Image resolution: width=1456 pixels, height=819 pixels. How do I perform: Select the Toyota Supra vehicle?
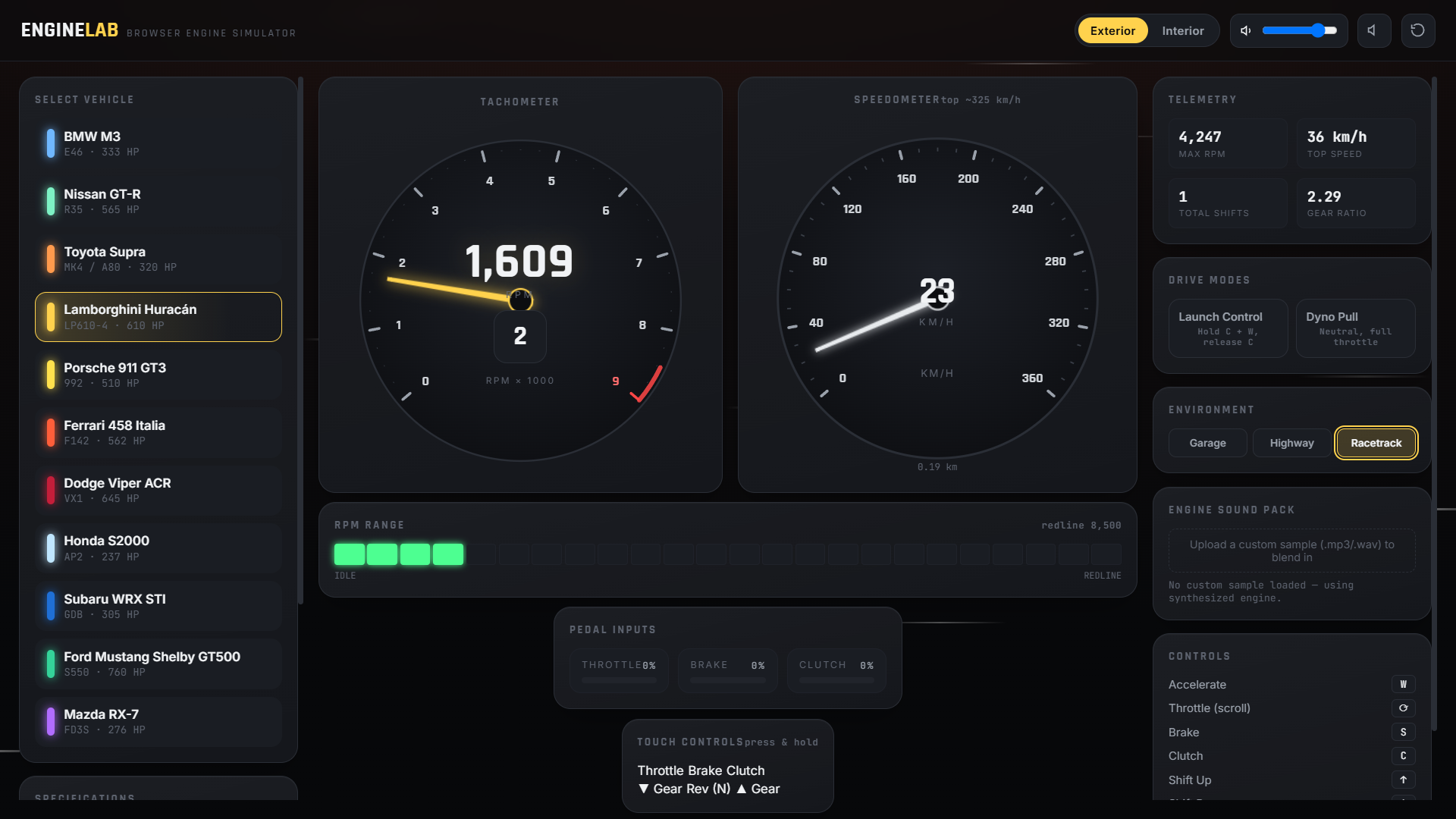tap(158, 259)
